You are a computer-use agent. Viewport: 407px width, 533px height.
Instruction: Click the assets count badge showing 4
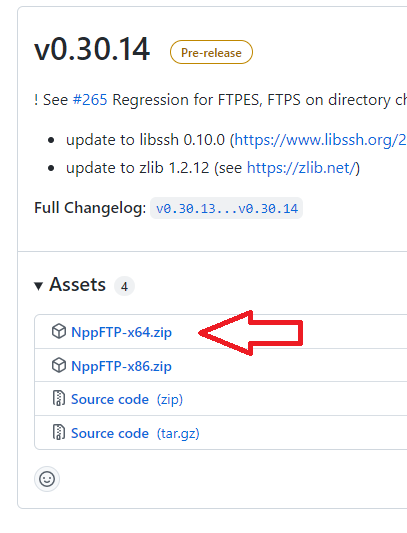[x=124, y=286]
